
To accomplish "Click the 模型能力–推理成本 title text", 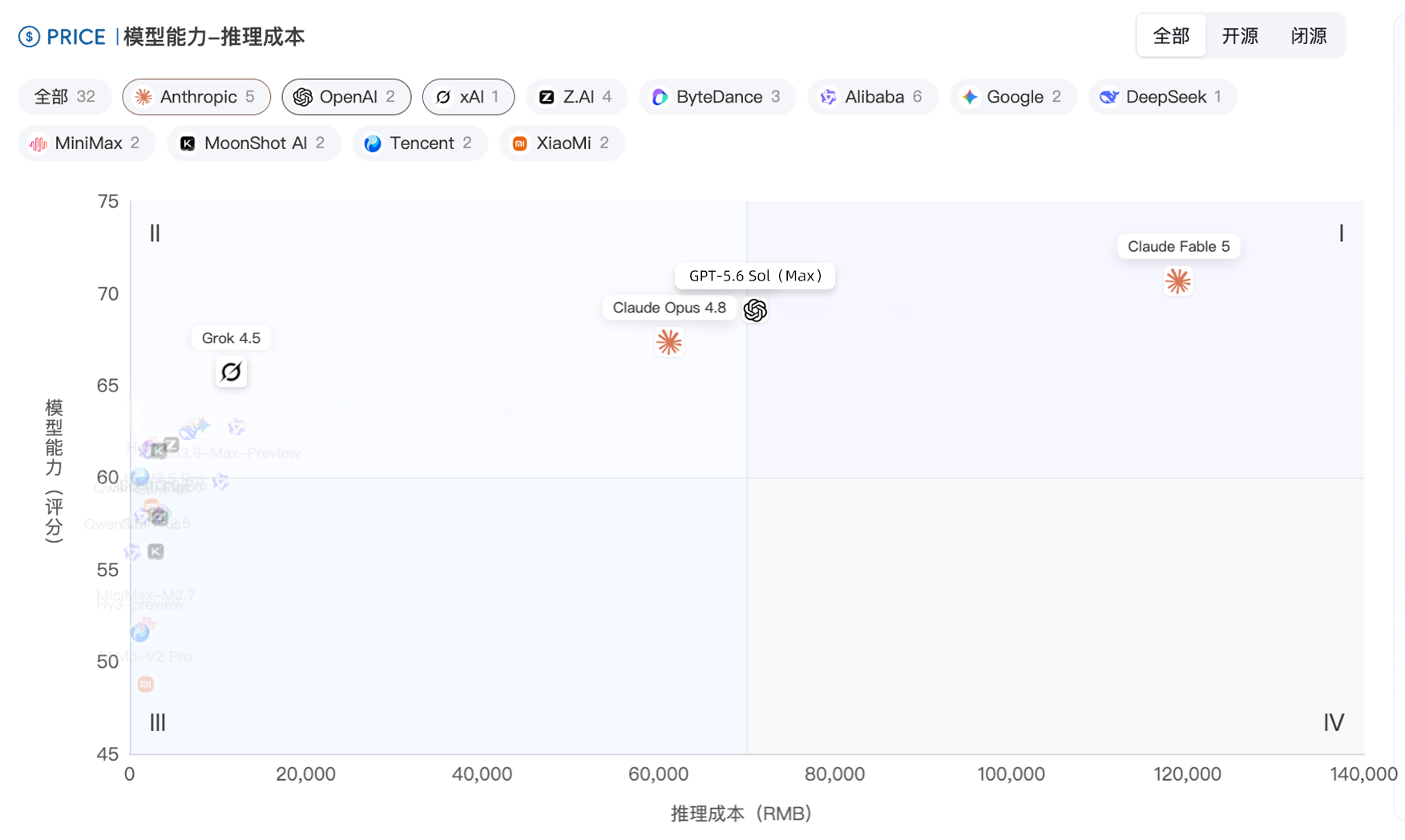I will [x=214, y=37].
